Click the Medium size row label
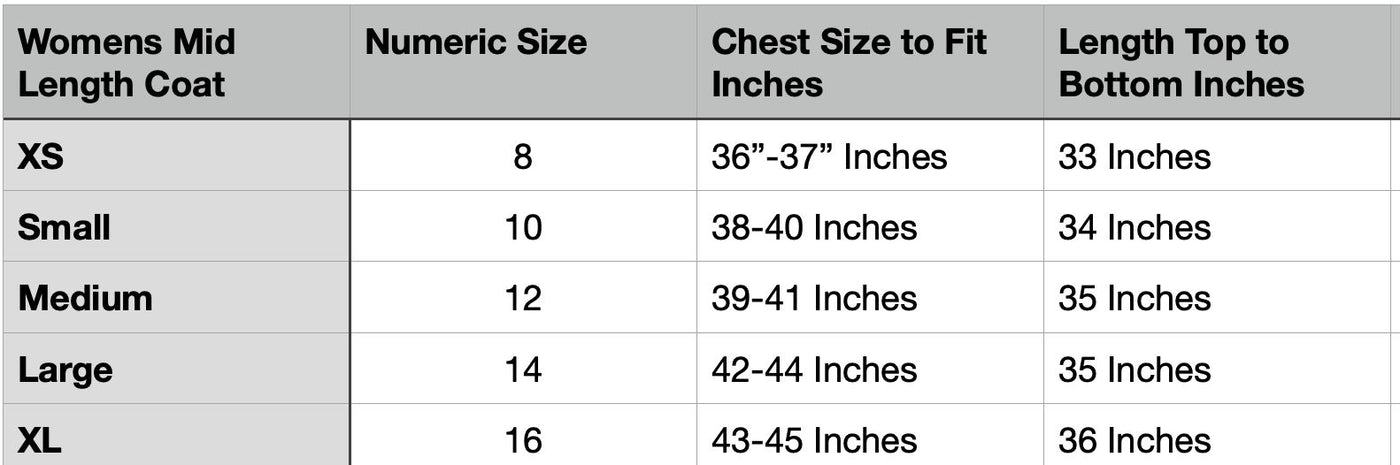This screenshot has height=465, width=1400. click(x=85, y=298)
